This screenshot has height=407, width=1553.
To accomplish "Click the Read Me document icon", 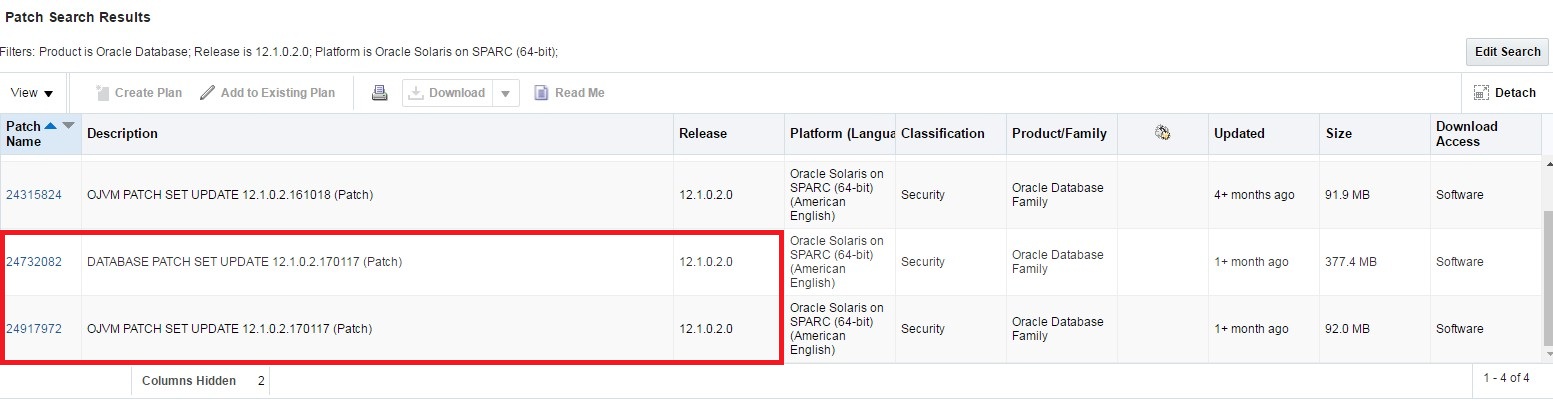I will [541, 93].
